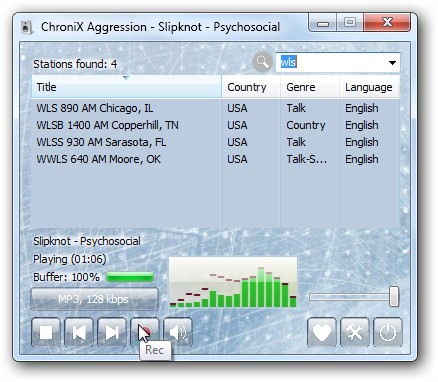This screenshot has height=382, width=438.
Task: Select WWLS 640 AM Moore, OK station
Action: (x=215, y=159)
